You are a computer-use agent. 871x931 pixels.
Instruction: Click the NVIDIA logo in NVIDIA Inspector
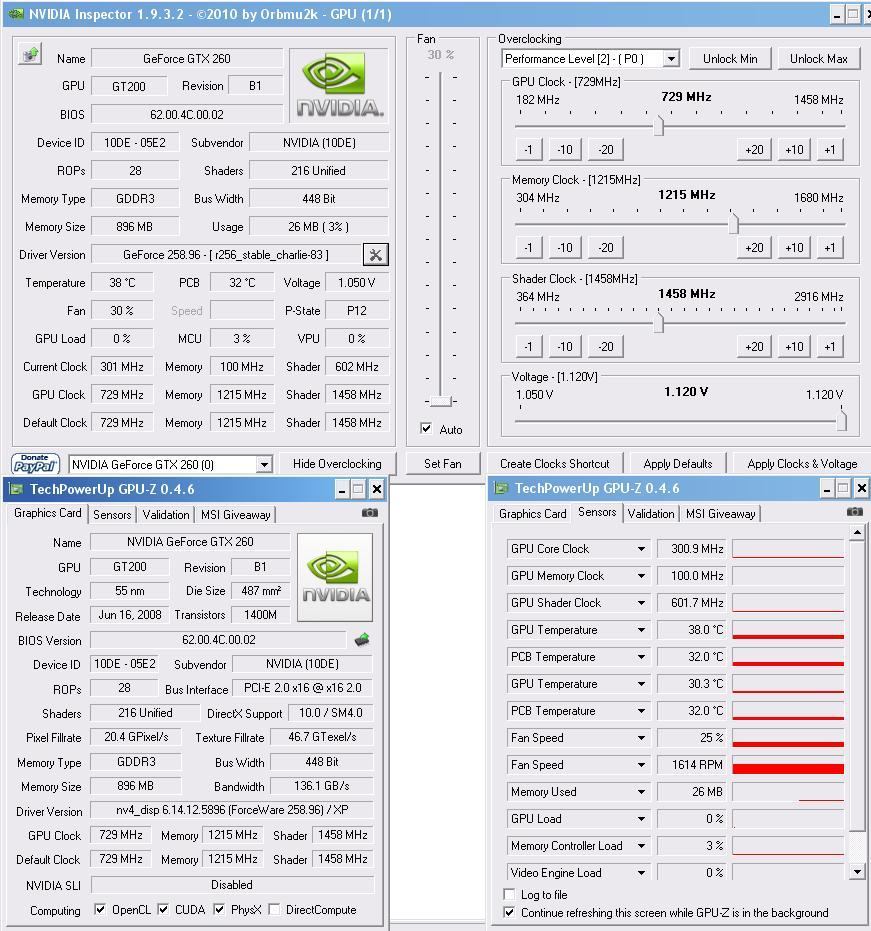pos(340,86)
